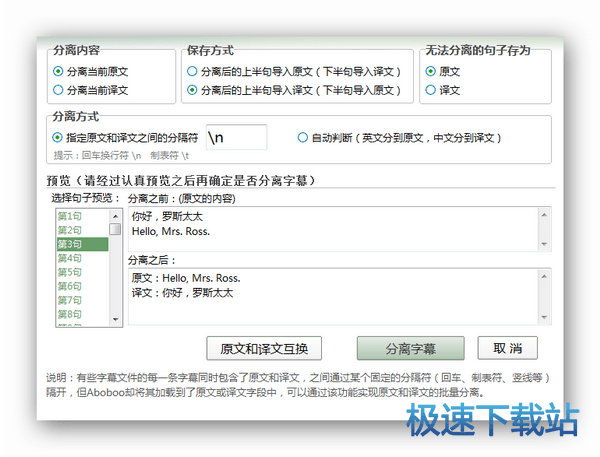Select 第1句 in sentence list
The height and width of the screenshot is (457, 600).
coord(82,216)
